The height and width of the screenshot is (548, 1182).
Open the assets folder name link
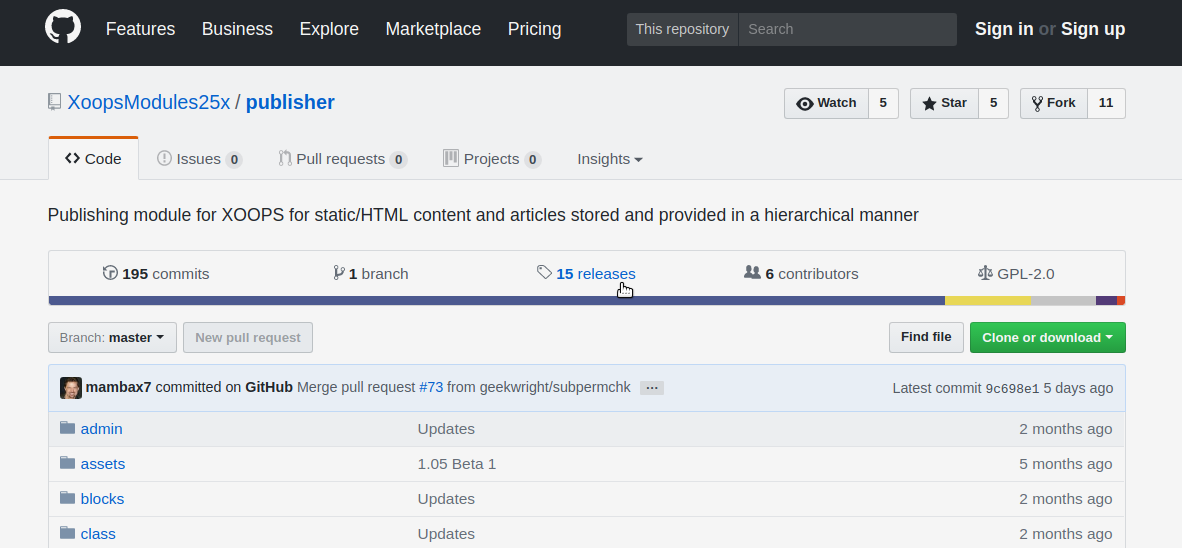point(103,464)
